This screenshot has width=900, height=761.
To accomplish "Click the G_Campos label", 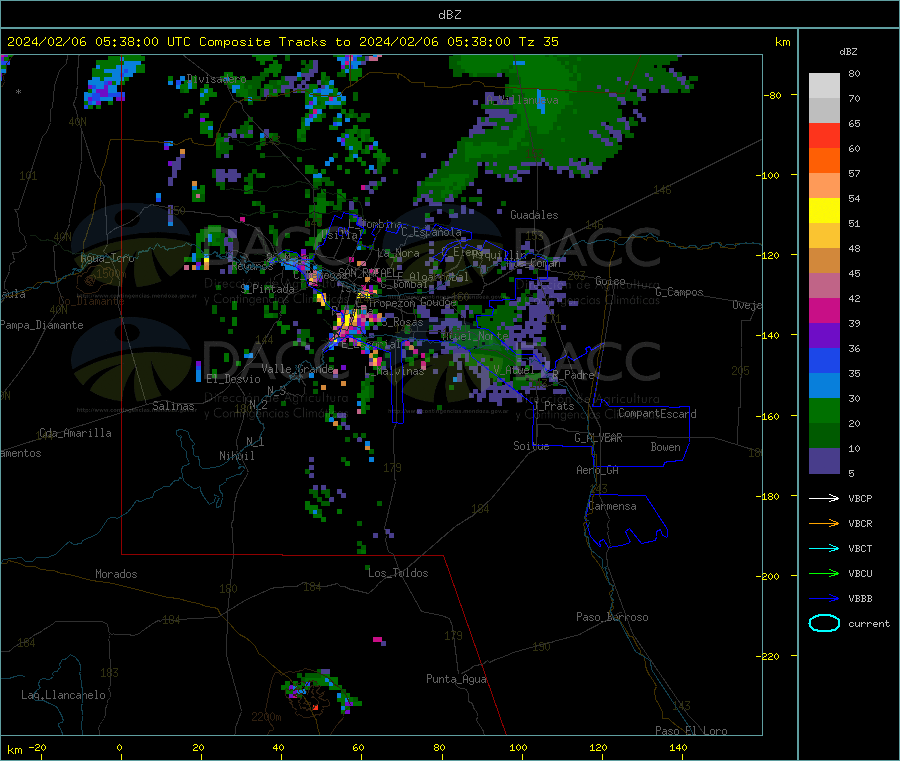I will (x=679, y=292).
